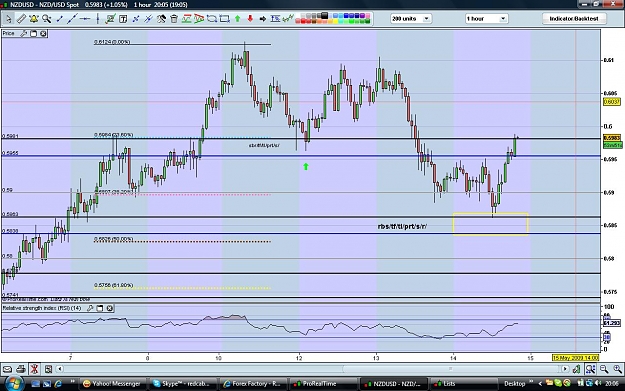Click the chart scrollbar right arrow
Screen dimensions: 625x391
click(x=565, y=369)
